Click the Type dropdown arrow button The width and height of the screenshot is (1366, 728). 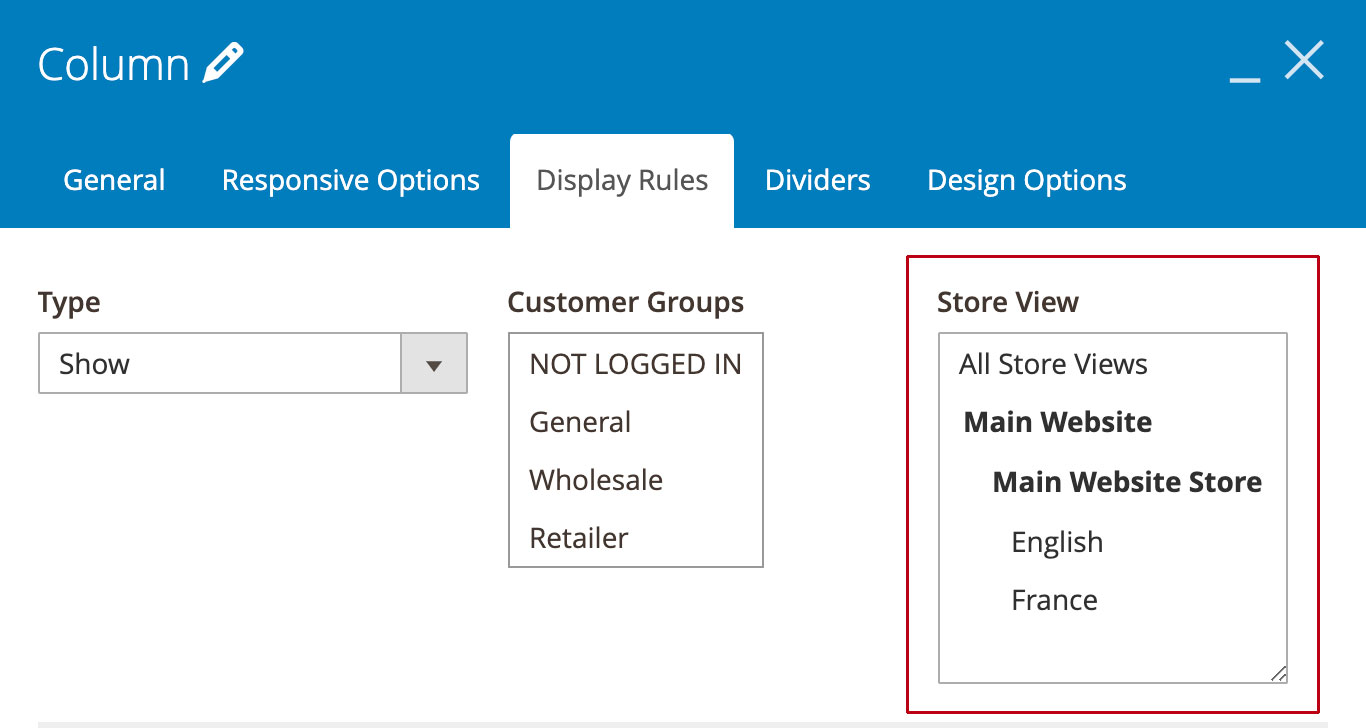pyautogui.click(x=434, y=364)
